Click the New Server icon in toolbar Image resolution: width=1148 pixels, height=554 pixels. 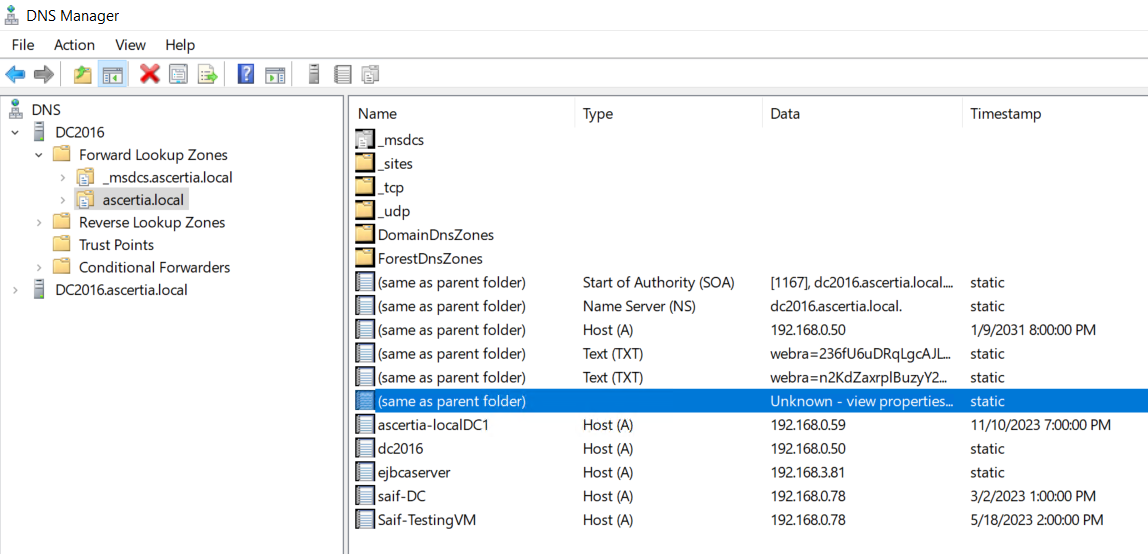(313, 74)
